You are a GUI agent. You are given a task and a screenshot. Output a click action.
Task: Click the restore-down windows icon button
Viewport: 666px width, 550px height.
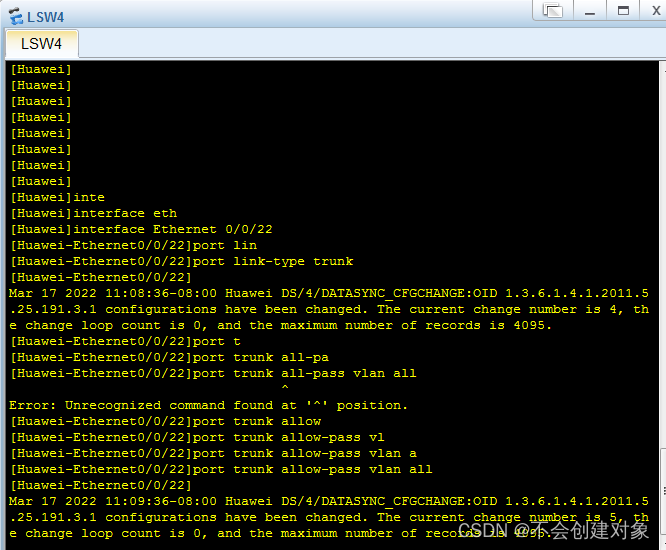(553, 10)
